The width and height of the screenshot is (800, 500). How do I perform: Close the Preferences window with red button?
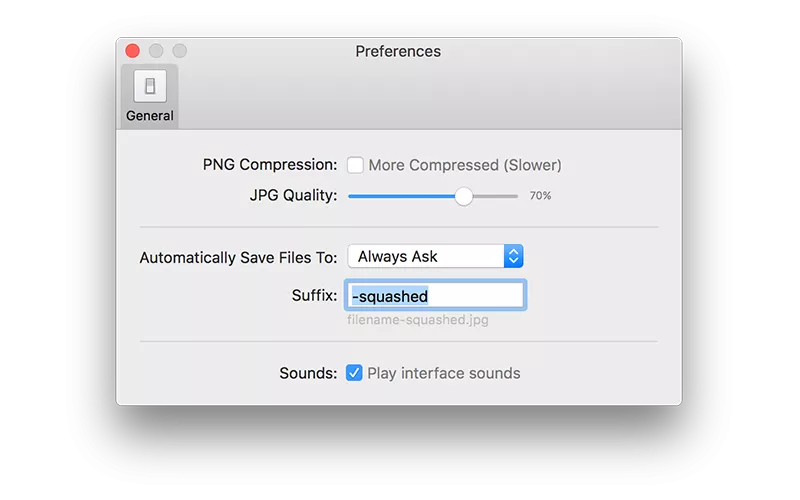click(x=133, y=51)
